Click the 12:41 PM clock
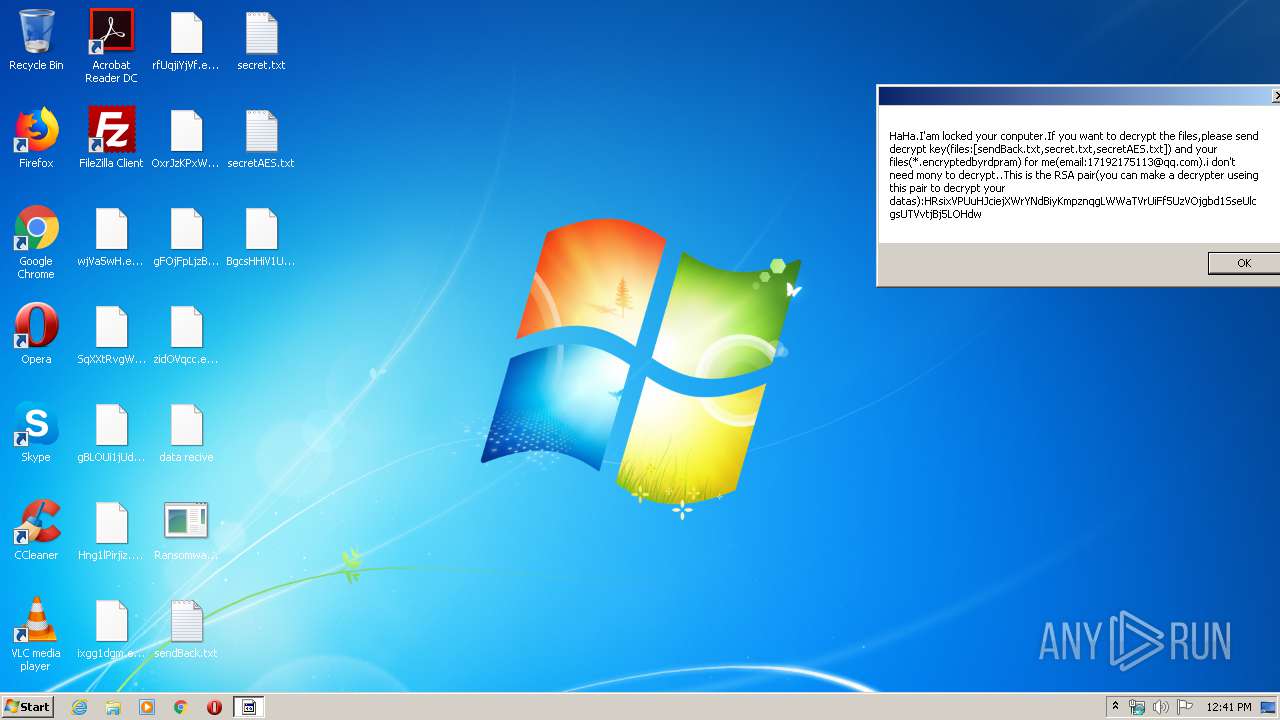The width and height of the screenshot is (1280, 720). 1229,707
